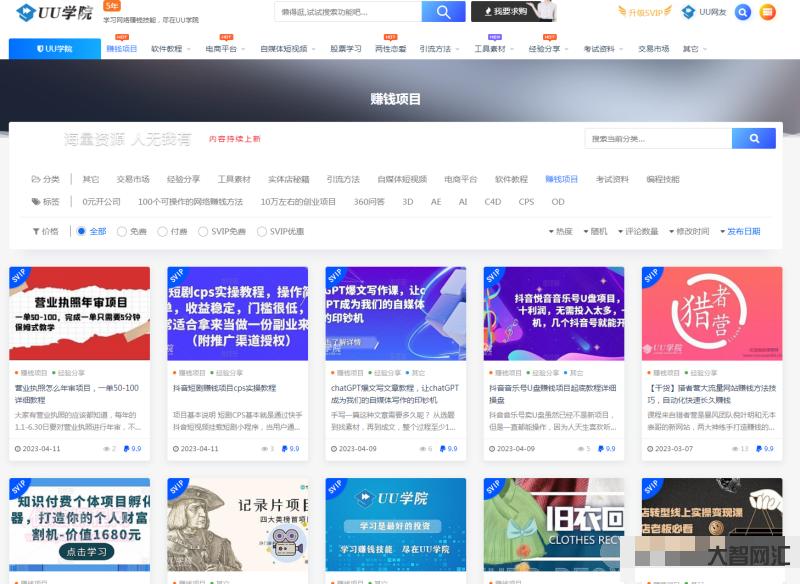Select the 付费 price radio button
Screen dimensions: 800x584
162,231
